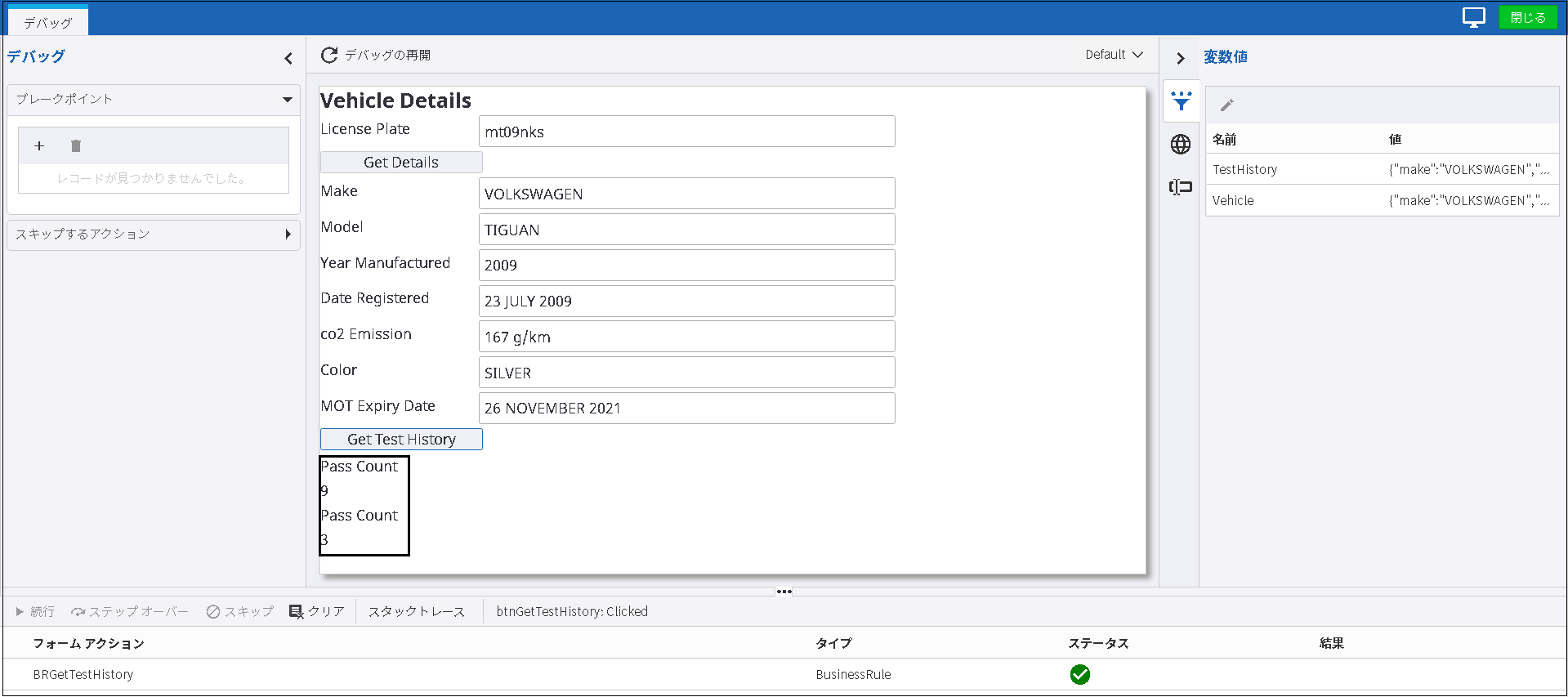
Task: Click the Get Details button
Action: tap(401, 162)
